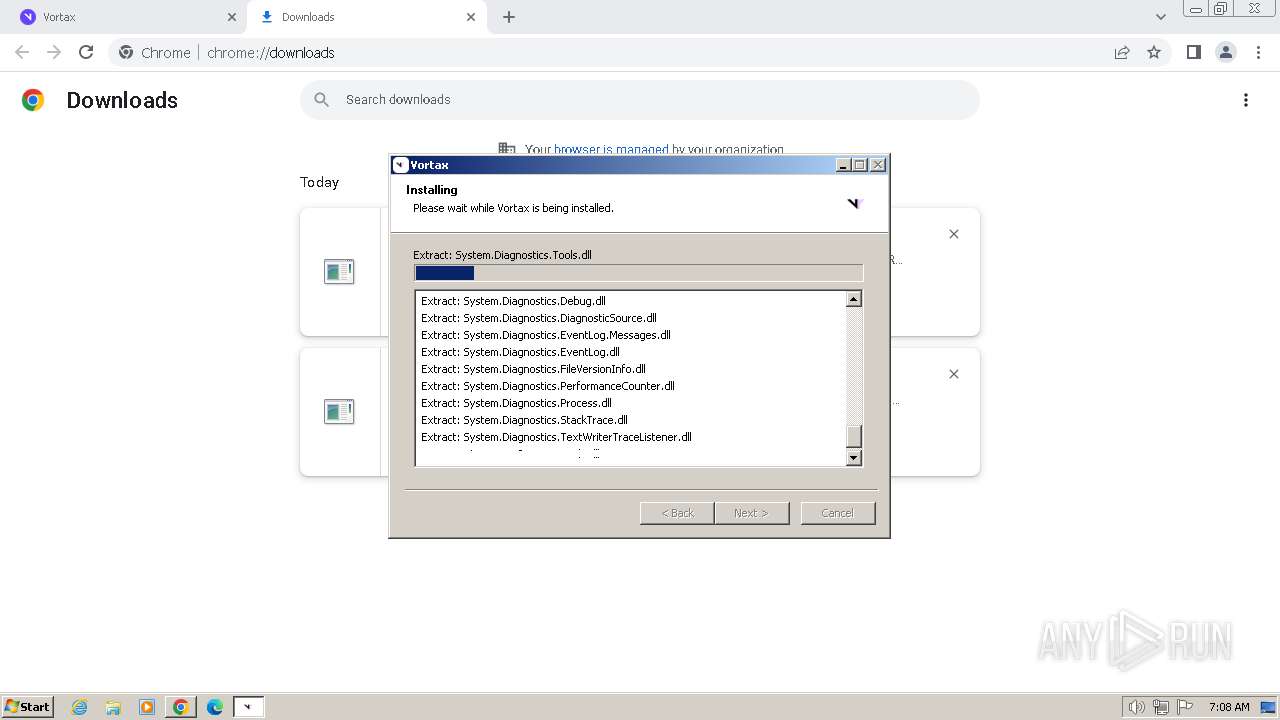The height and width of the screenshot is (720, 1280).
Task: Remove the second download from list
Action: (x=954, y=374)
